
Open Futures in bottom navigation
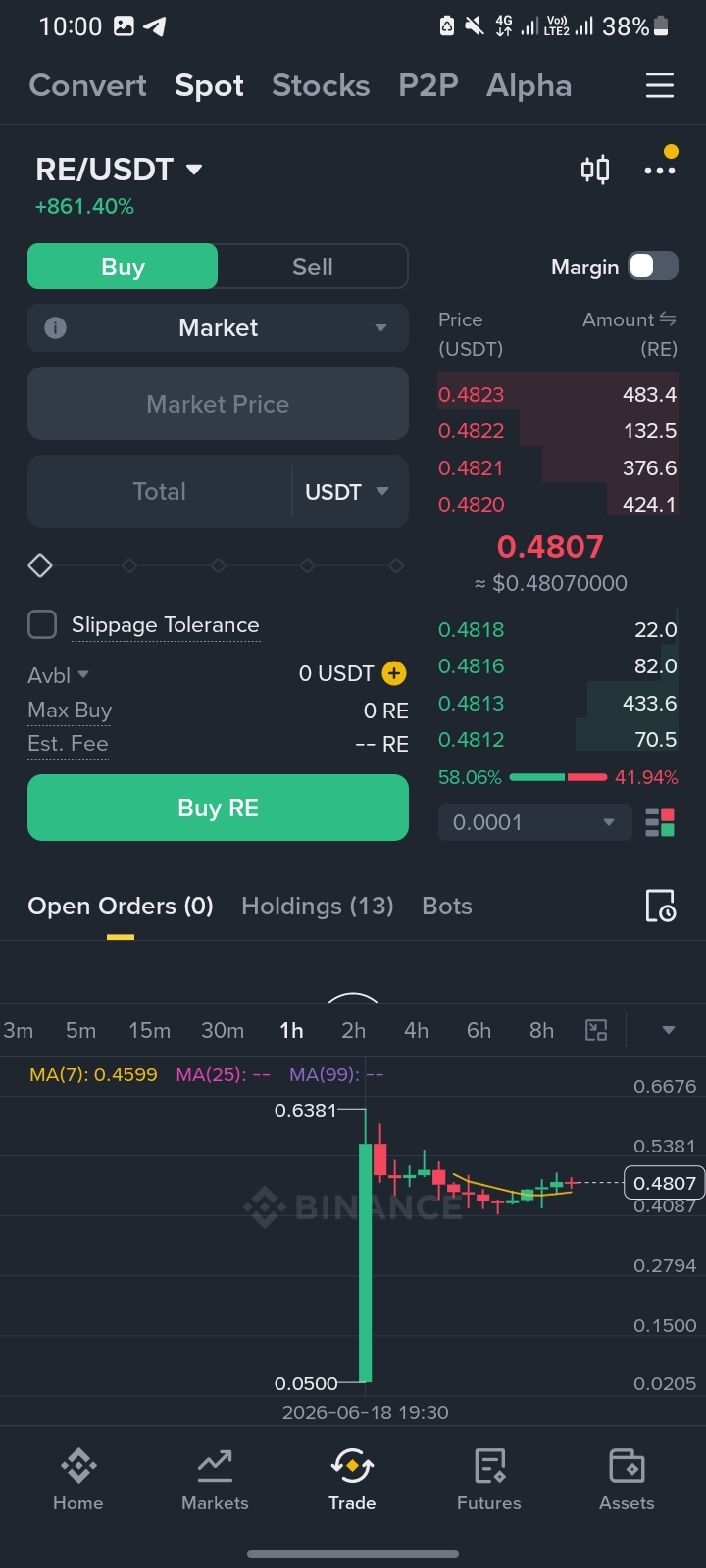coord(489,1480)
